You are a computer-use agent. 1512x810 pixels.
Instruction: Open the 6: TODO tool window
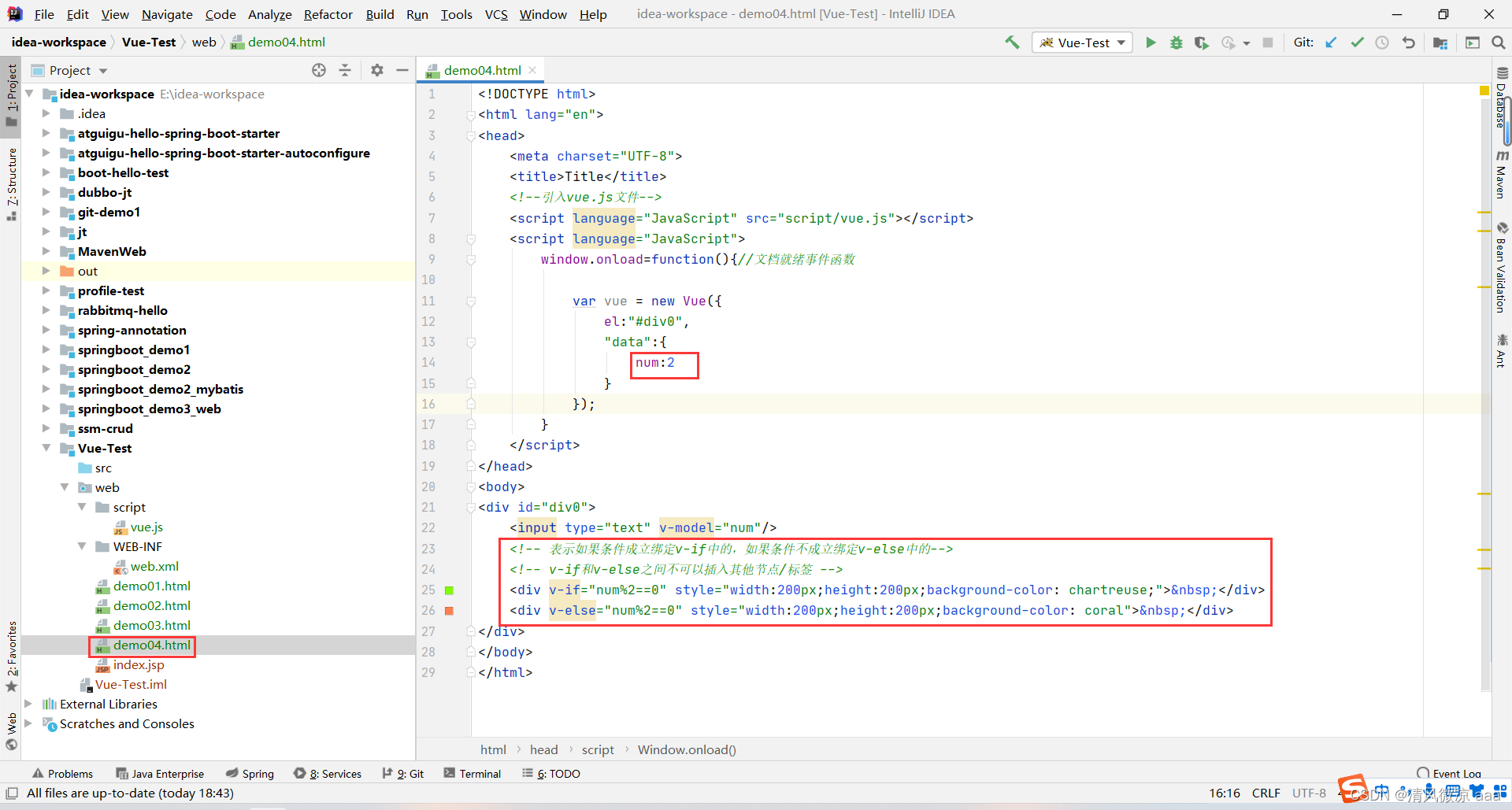[x=551, y=774]
